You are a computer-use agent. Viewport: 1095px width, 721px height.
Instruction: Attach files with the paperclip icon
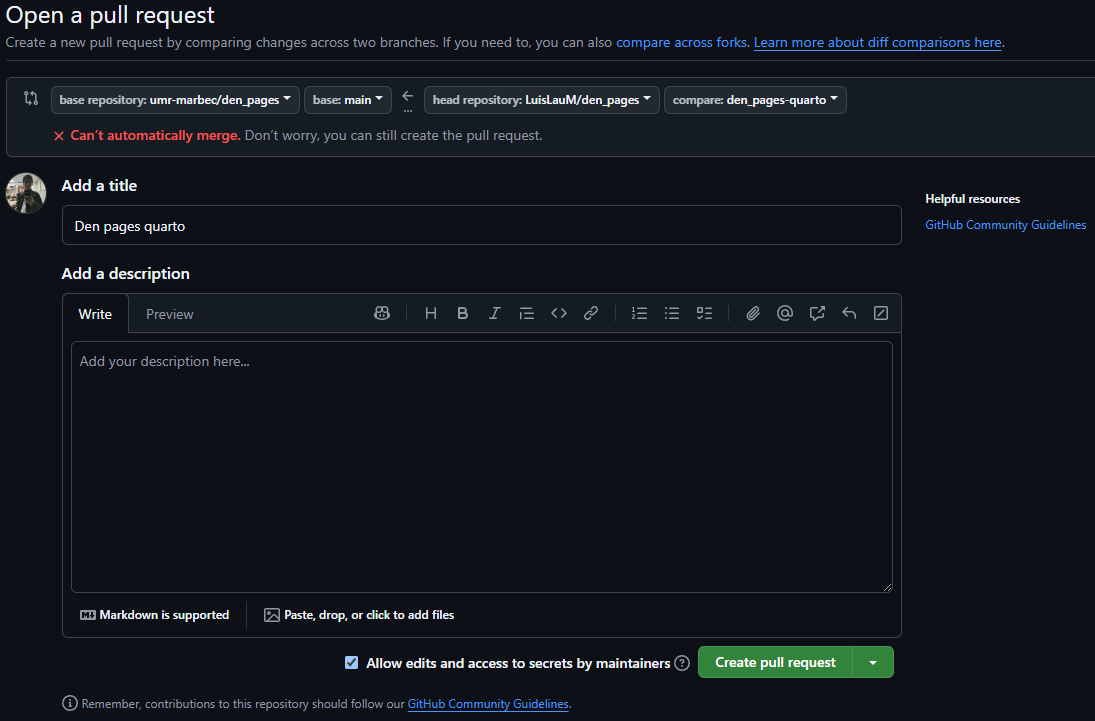[753, 313]
